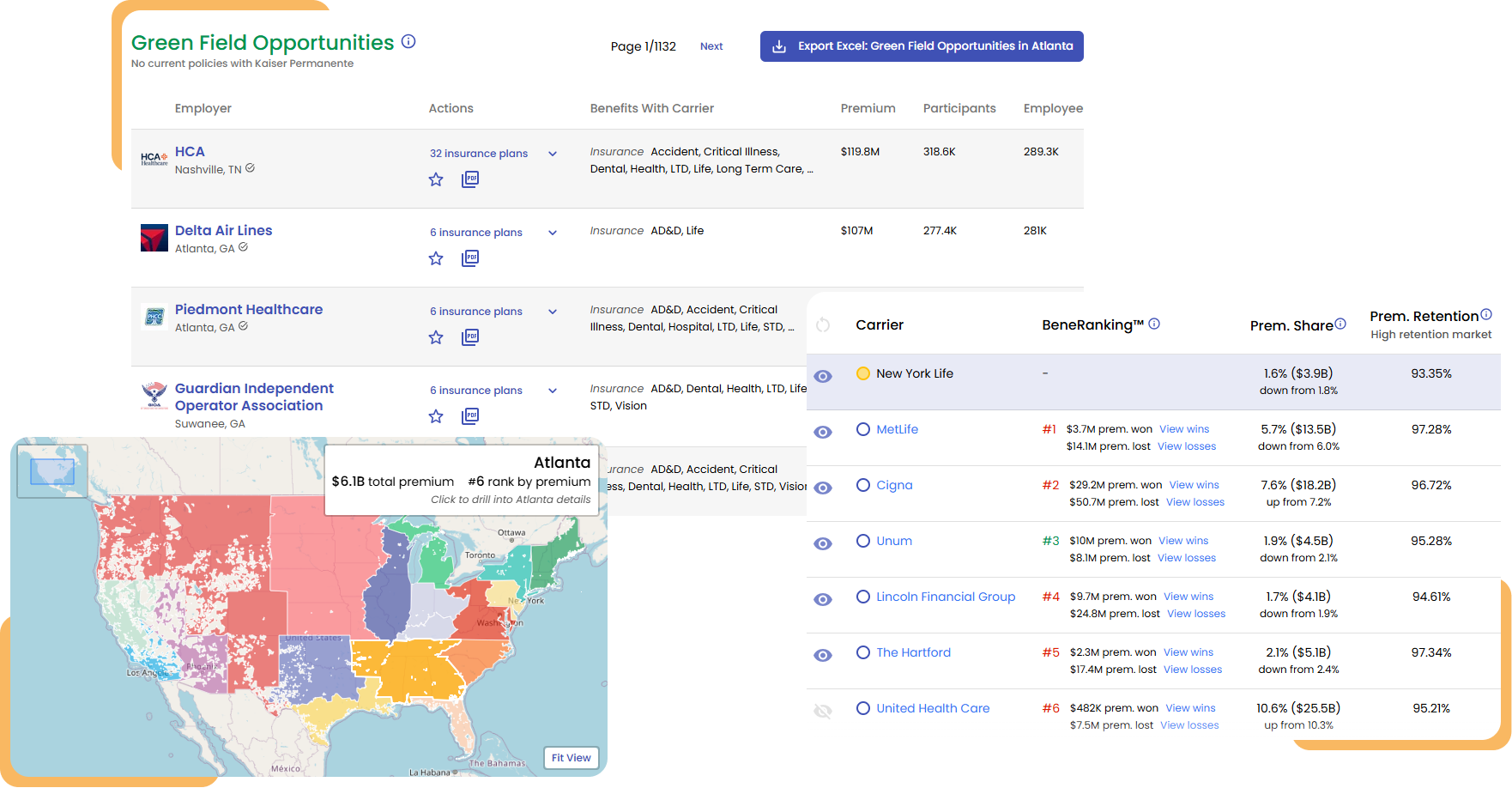
Task: View wins for The Hartford
Action: click(1188, 652)
